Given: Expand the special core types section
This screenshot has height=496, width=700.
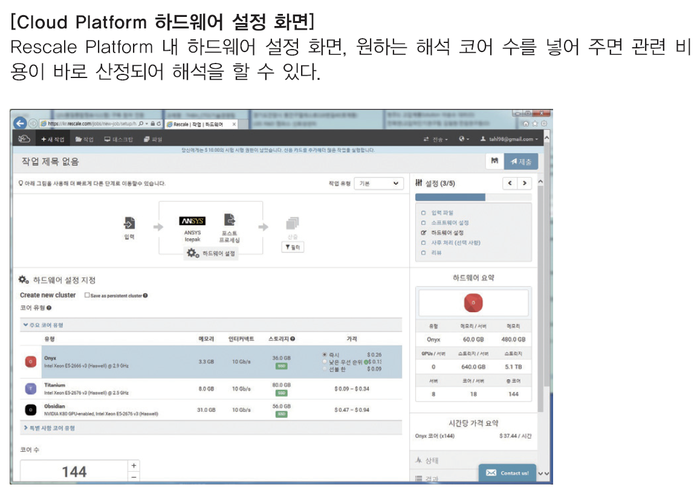Looking at the screenshot, I should [49, 428].
